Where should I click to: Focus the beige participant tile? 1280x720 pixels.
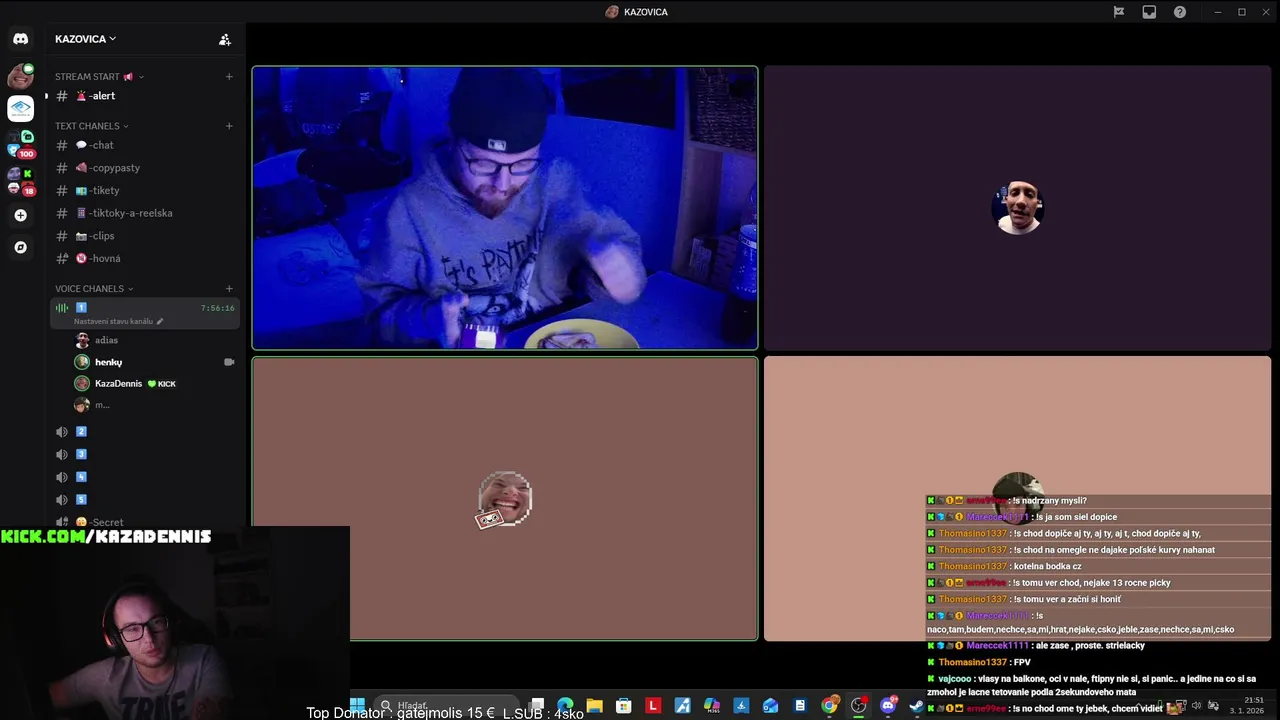[1017, 498]
